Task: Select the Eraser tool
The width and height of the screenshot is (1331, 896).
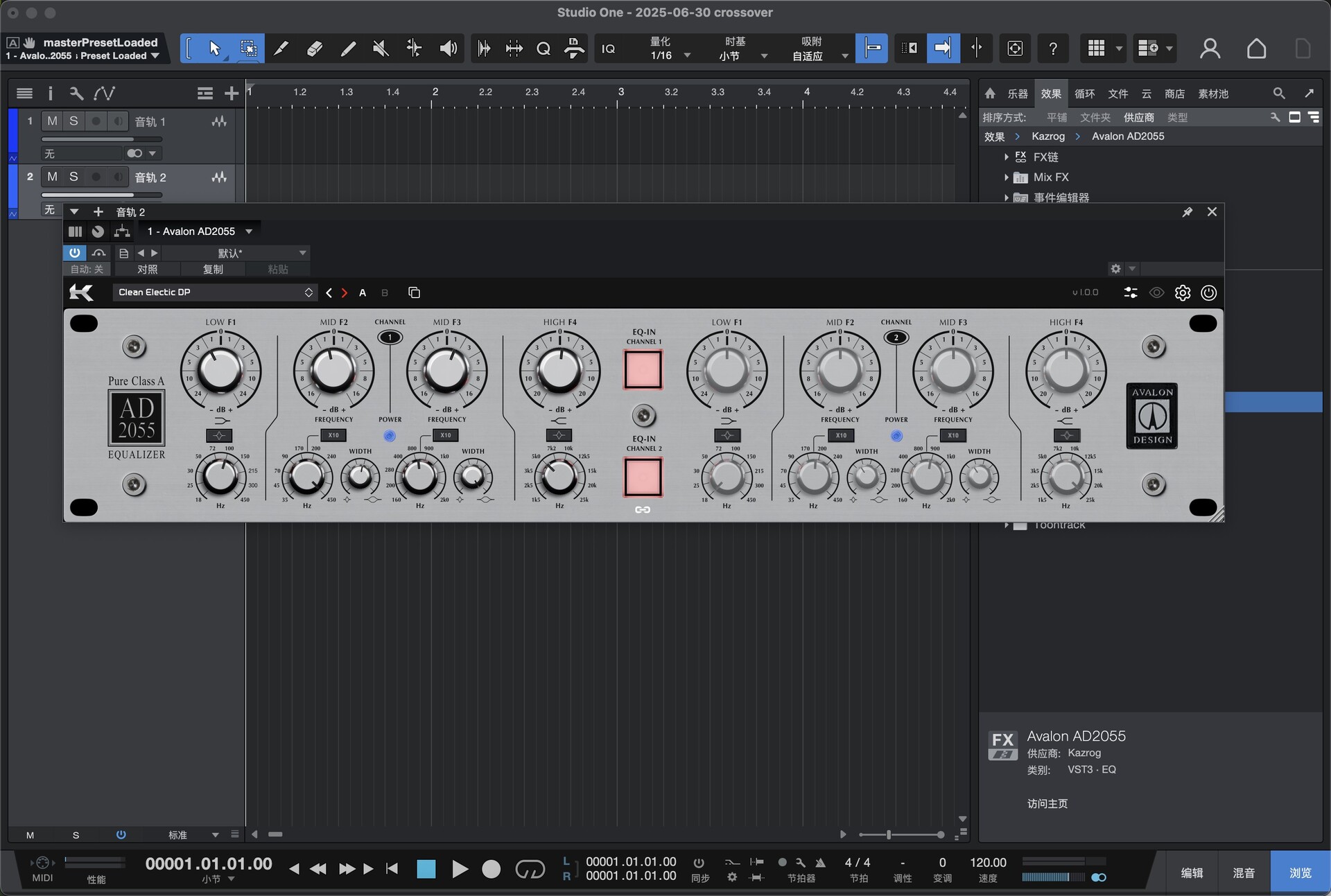Action: [315, 49]
